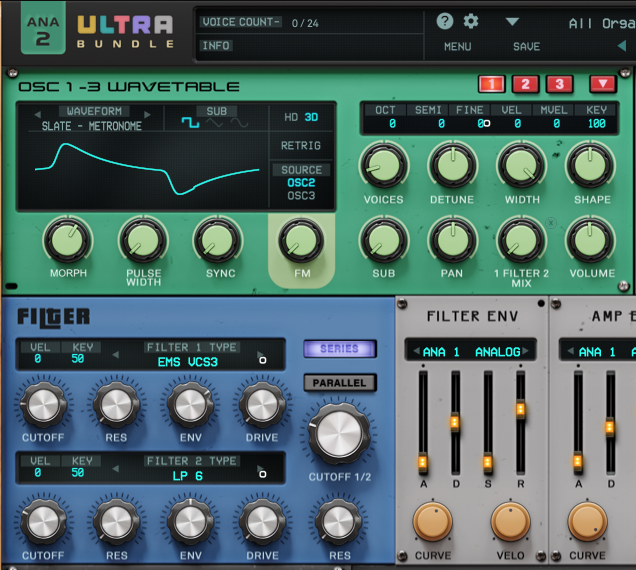This screenshot has height=570, width=636.
Task: Select oscillator 1 red button
Action: pos(492,84)
